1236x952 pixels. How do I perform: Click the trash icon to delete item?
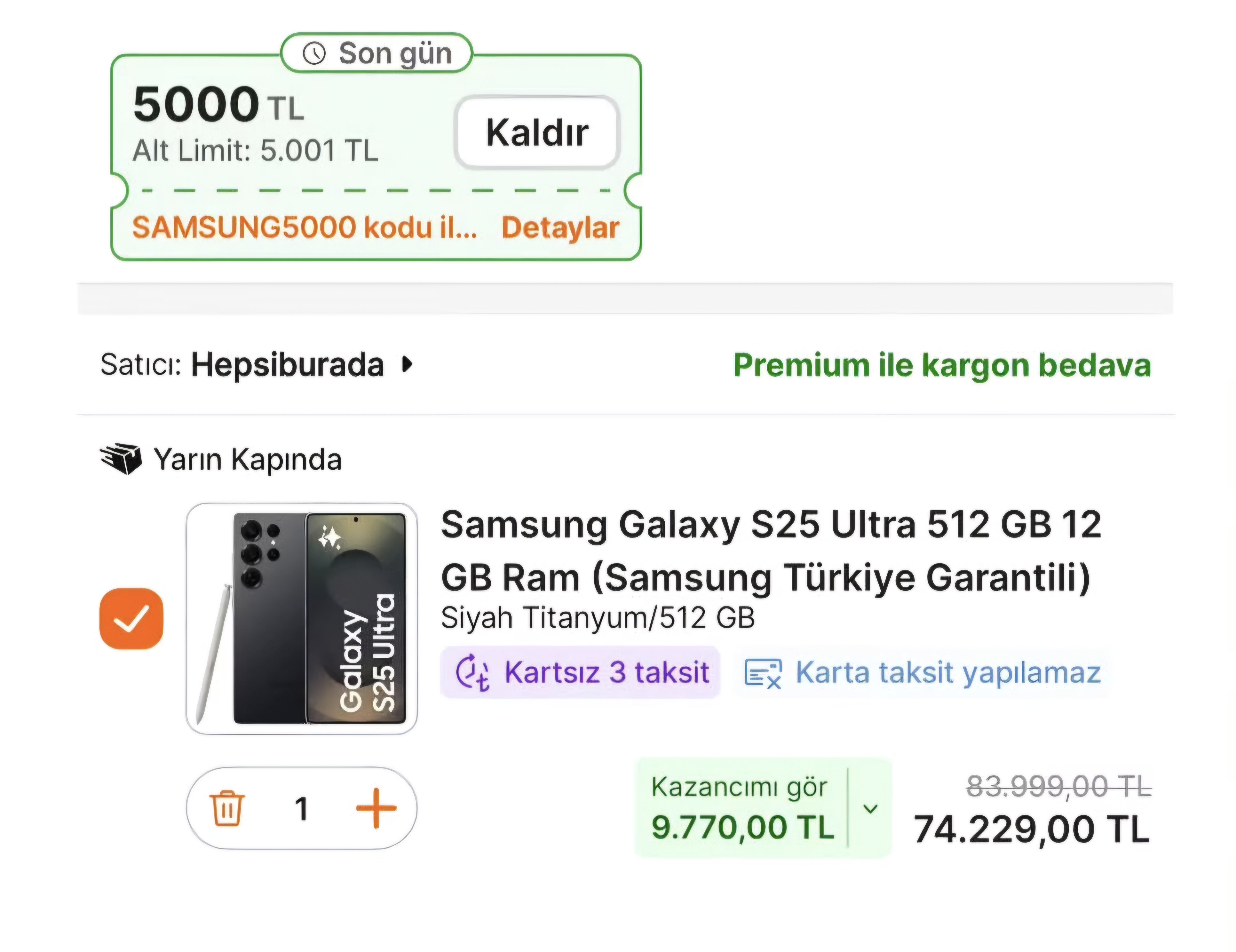click(227, 808)
